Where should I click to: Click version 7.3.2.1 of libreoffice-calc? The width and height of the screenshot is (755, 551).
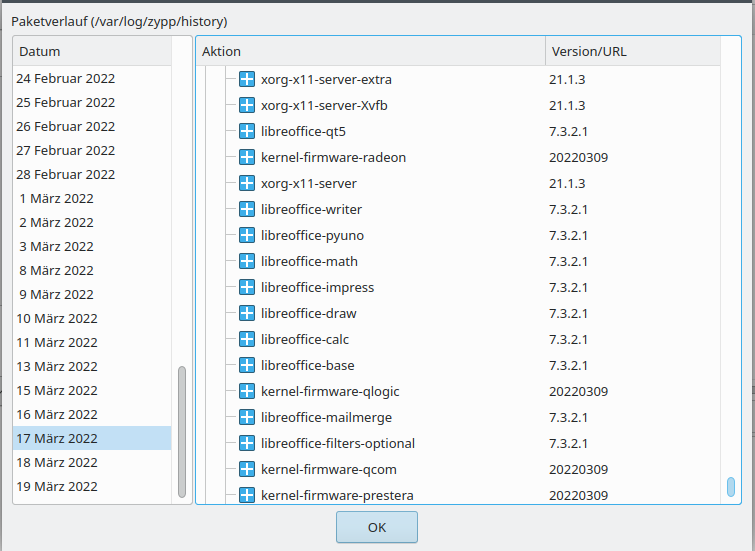(x=568, y=340)
